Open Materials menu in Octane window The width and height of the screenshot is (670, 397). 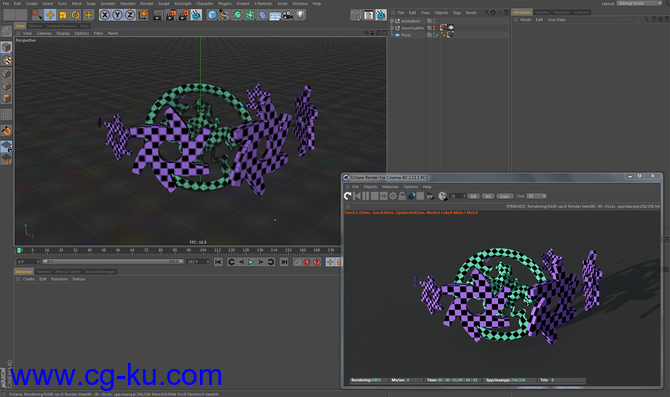pyautogui.click(x=390, y=187)
